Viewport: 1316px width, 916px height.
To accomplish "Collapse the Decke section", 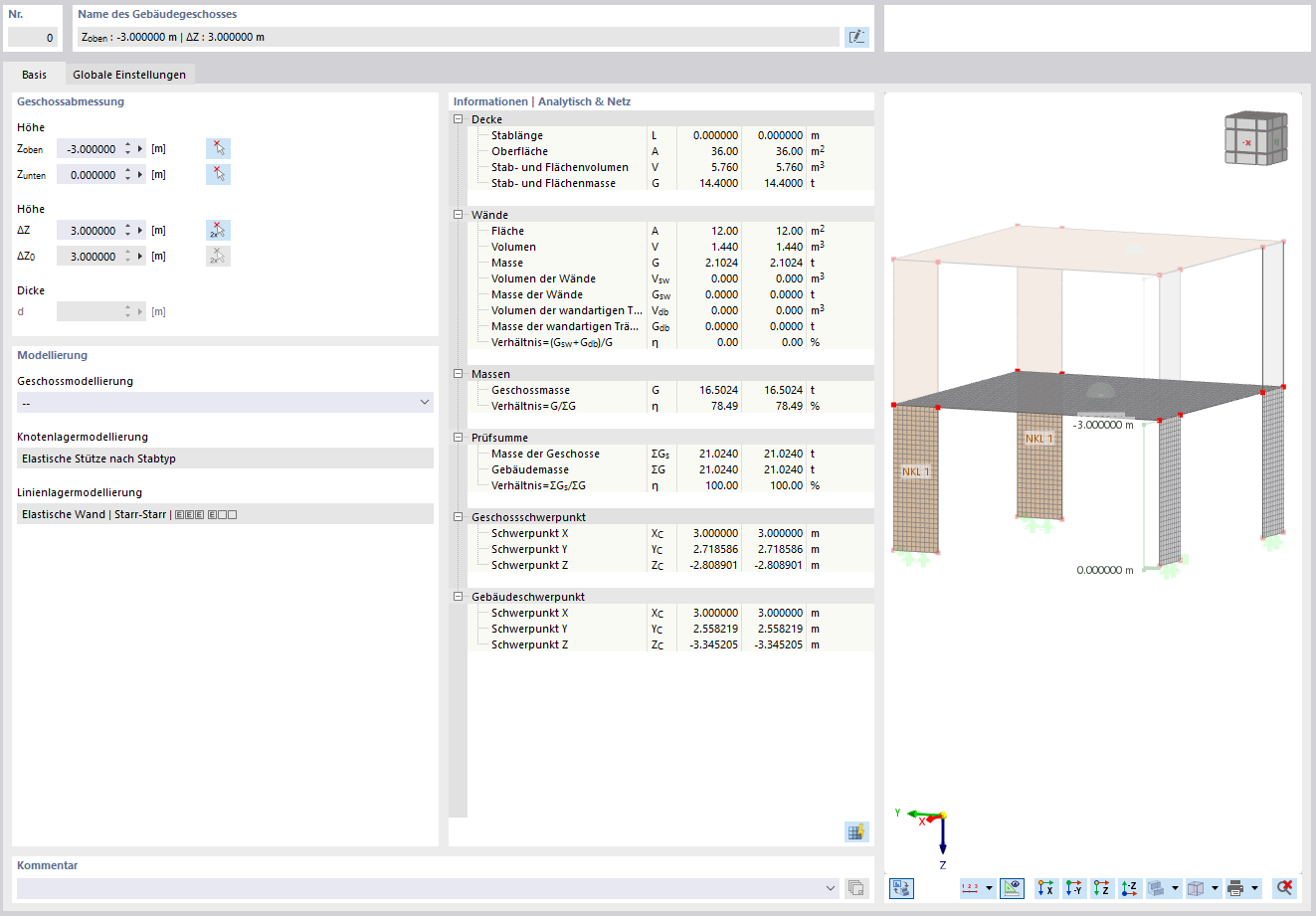I will 459,119.
